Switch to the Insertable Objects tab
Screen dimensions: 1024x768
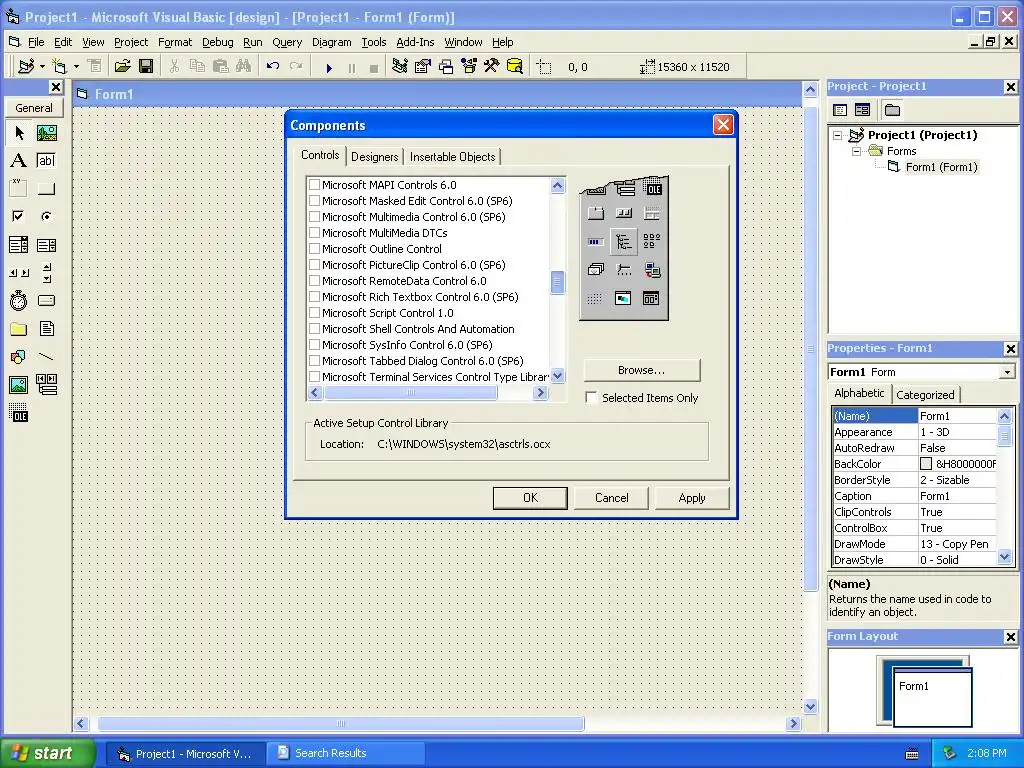[x=453, y=157]
